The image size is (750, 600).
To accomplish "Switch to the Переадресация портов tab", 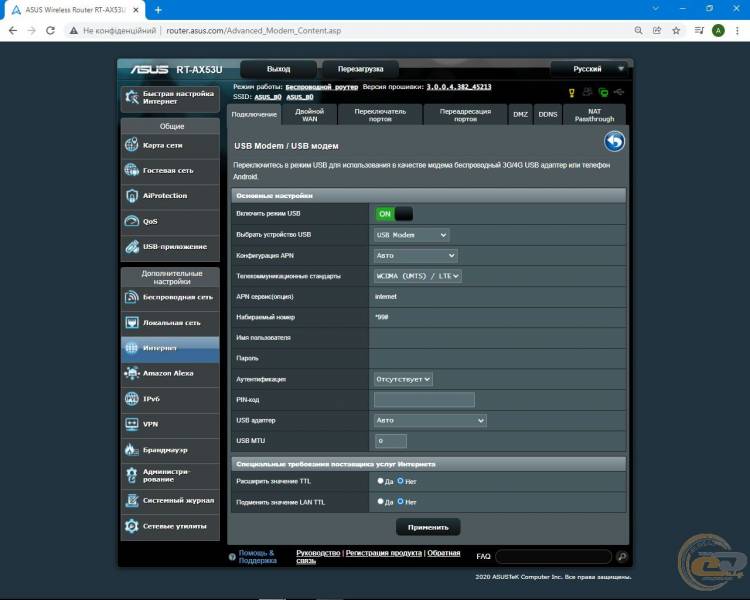I will [465, 115].
